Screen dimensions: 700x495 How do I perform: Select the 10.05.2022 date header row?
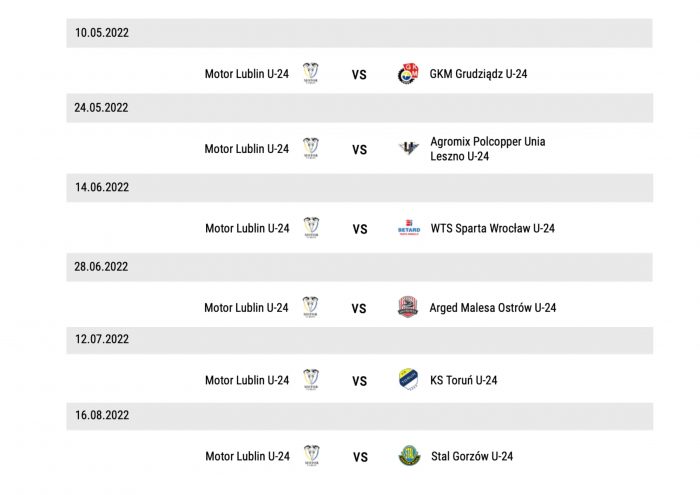point(359,33)
